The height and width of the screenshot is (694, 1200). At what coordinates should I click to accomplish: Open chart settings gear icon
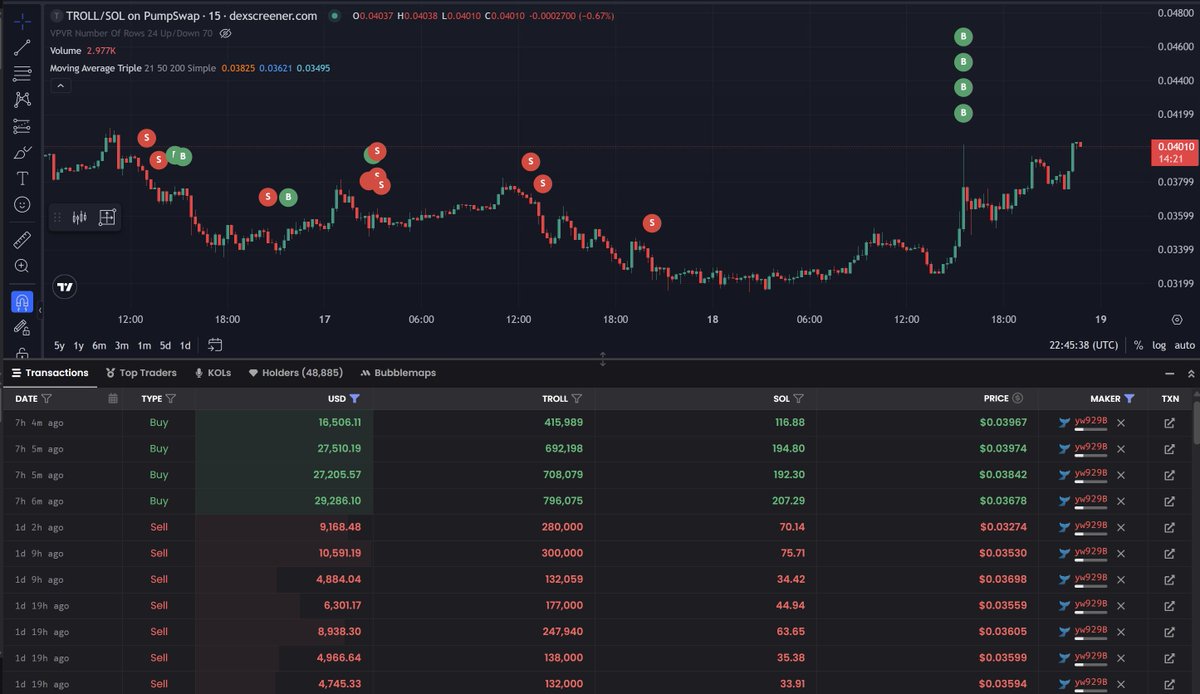[x=1178, y=319]
